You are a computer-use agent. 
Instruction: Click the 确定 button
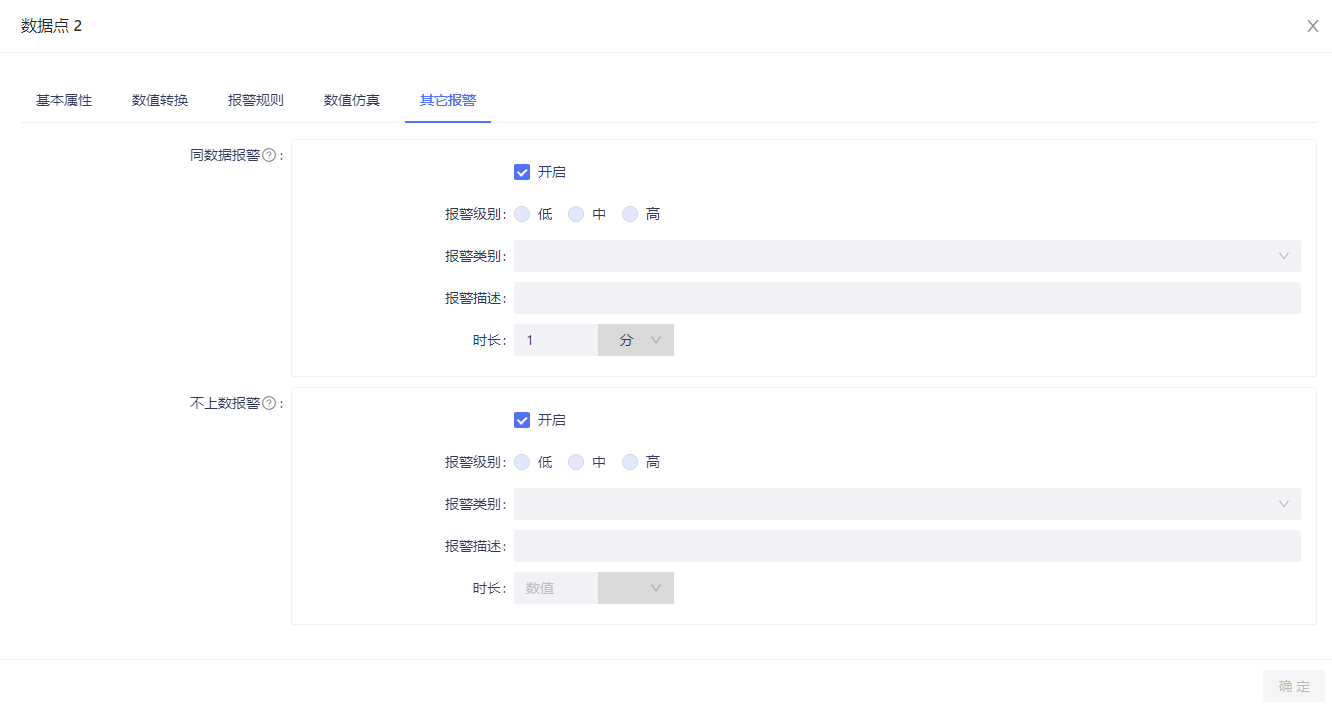(1293, 686)
